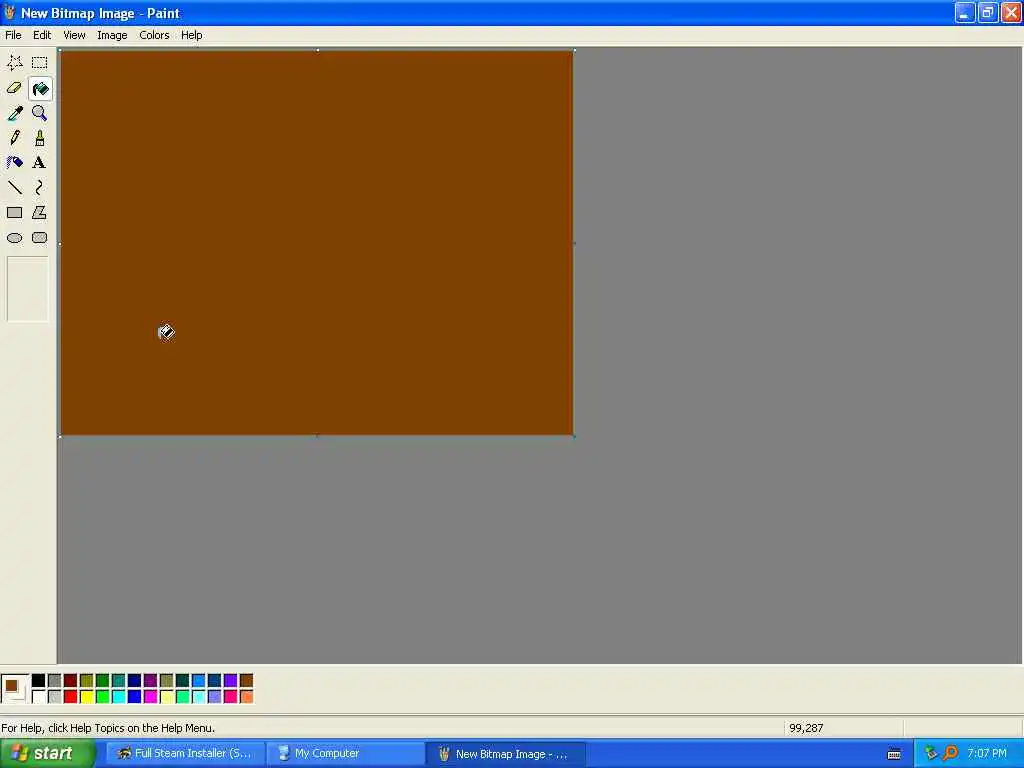The width and height of the screenshot is (1024, 768).
Task: Choose the dark red swatch
Action: pos(71,680)
